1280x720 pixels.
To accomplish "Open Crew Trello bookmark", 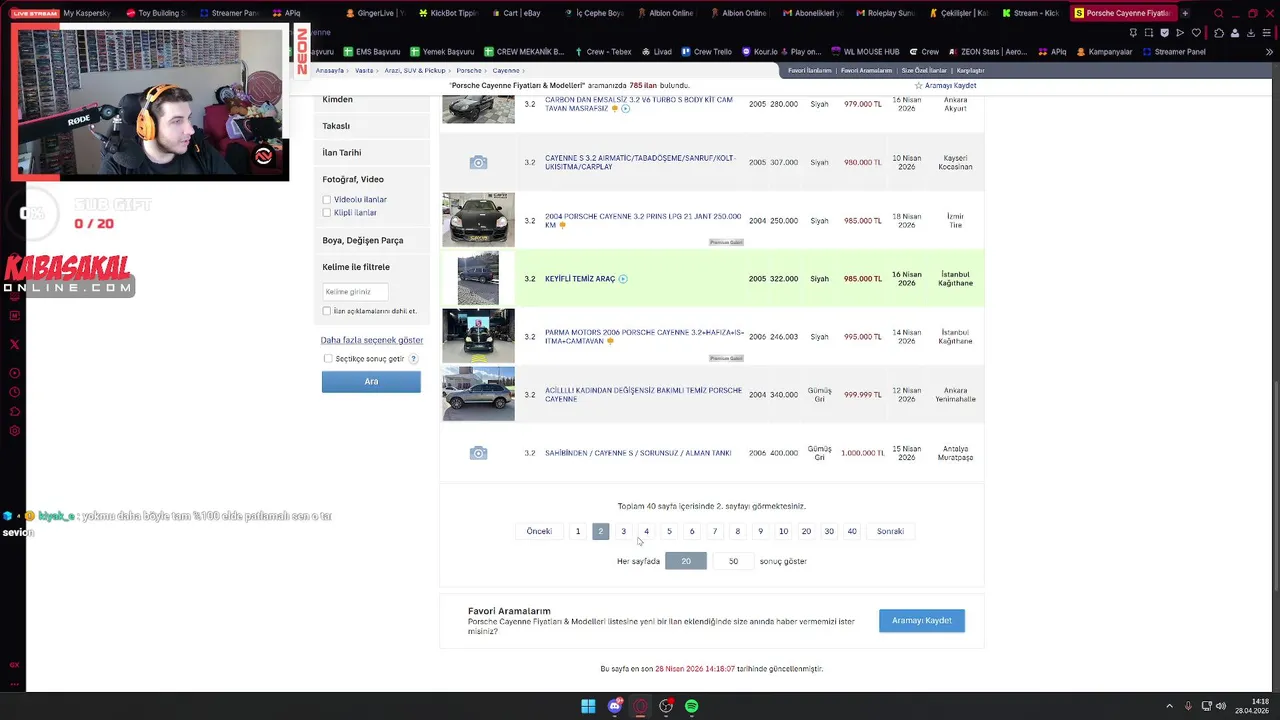I will tap(707, 52).
